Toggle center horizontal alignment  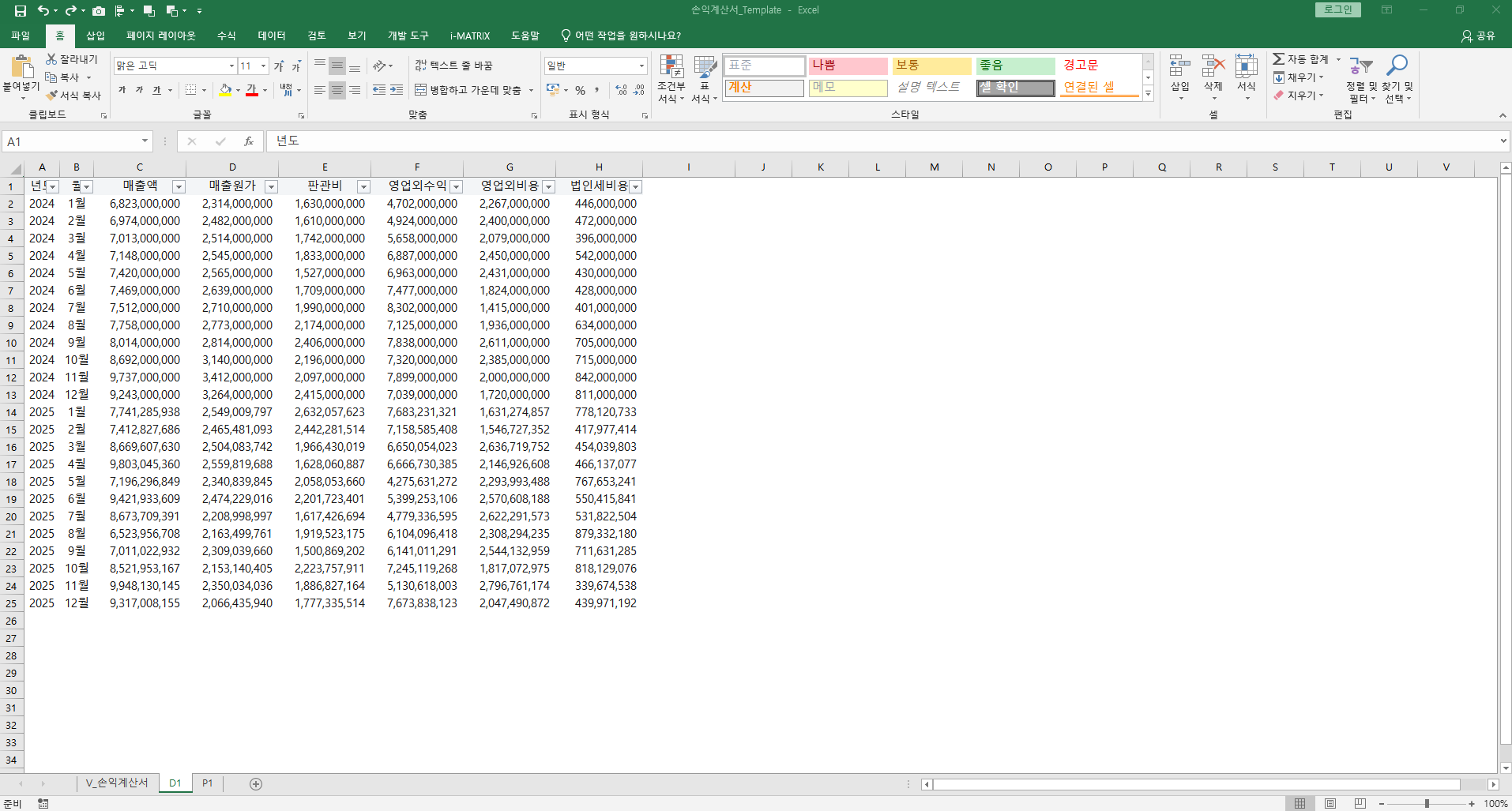coord(337,91)
